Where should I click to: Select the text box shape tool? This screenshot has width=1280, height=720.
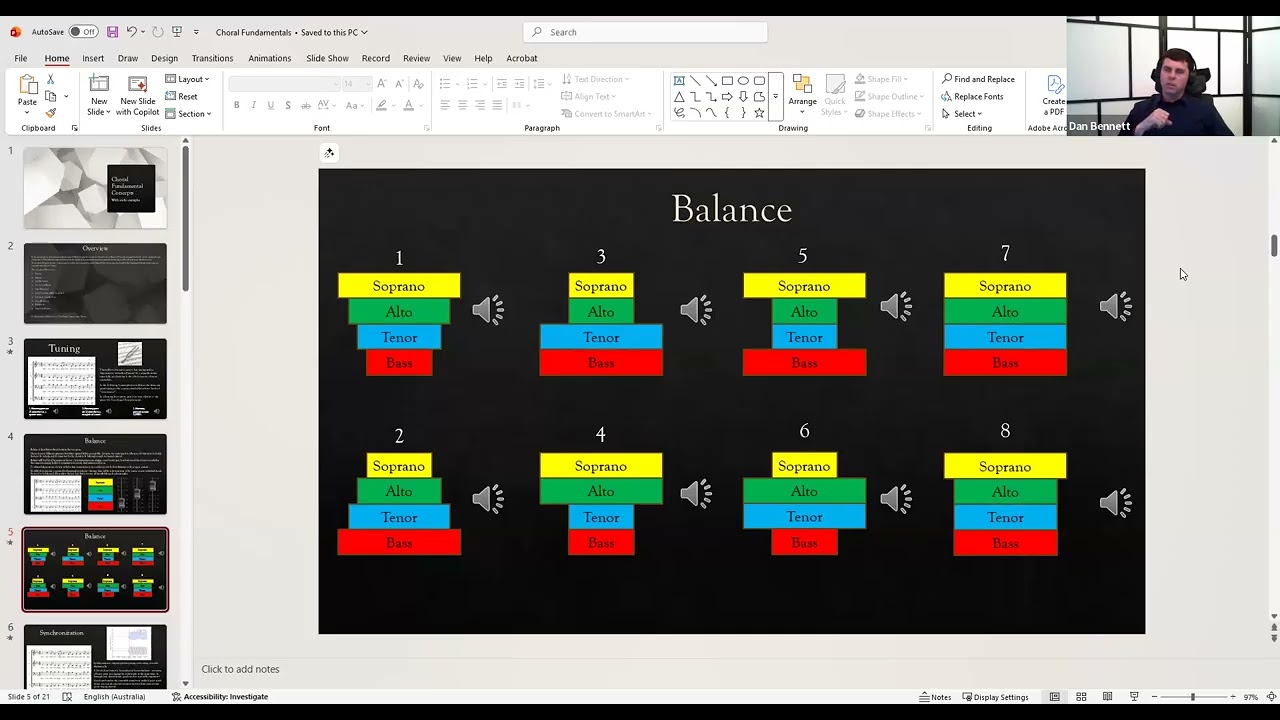click(679, 81)
